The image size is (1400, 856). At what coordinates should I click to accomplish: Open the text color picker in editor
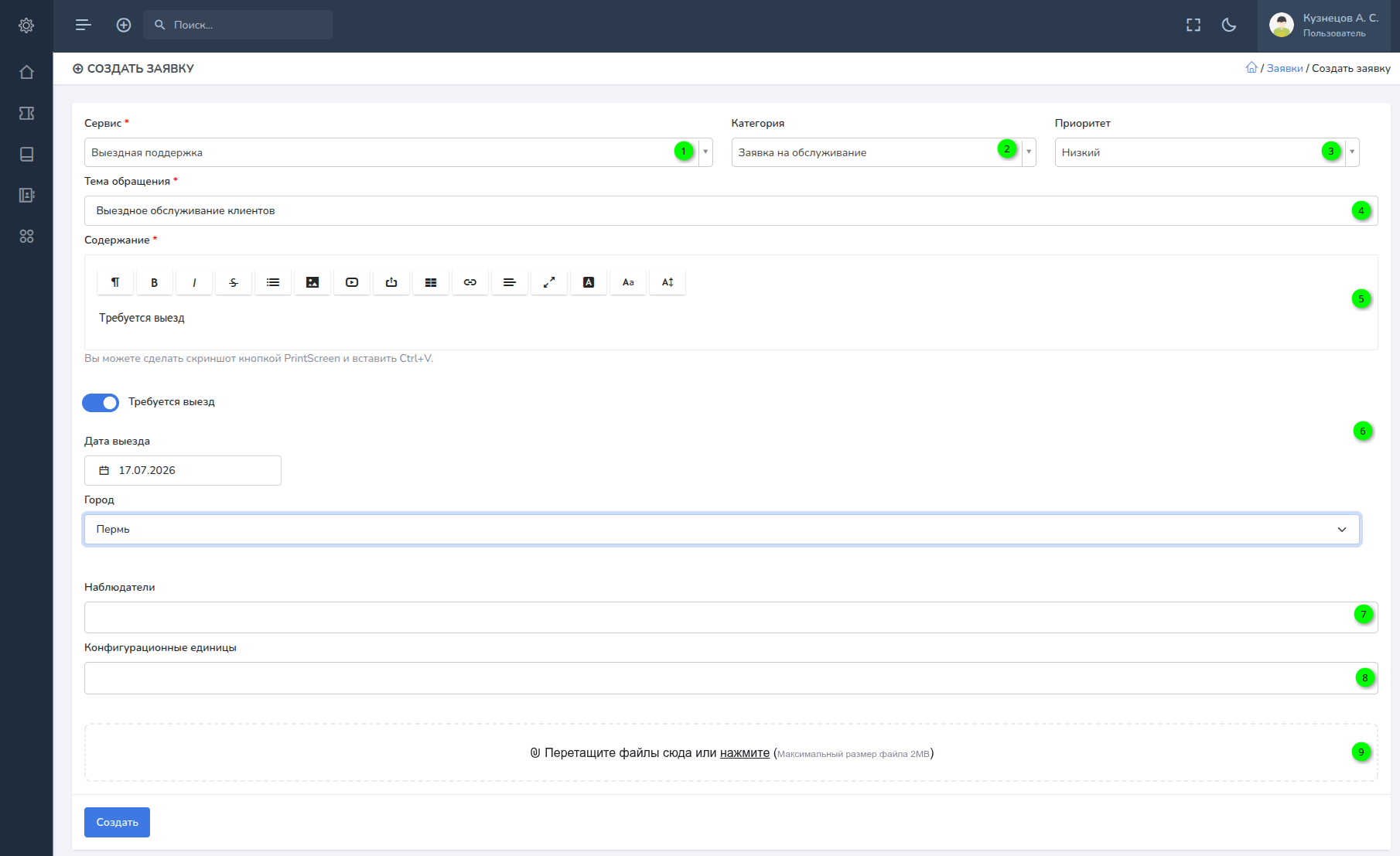click(589, 282)
